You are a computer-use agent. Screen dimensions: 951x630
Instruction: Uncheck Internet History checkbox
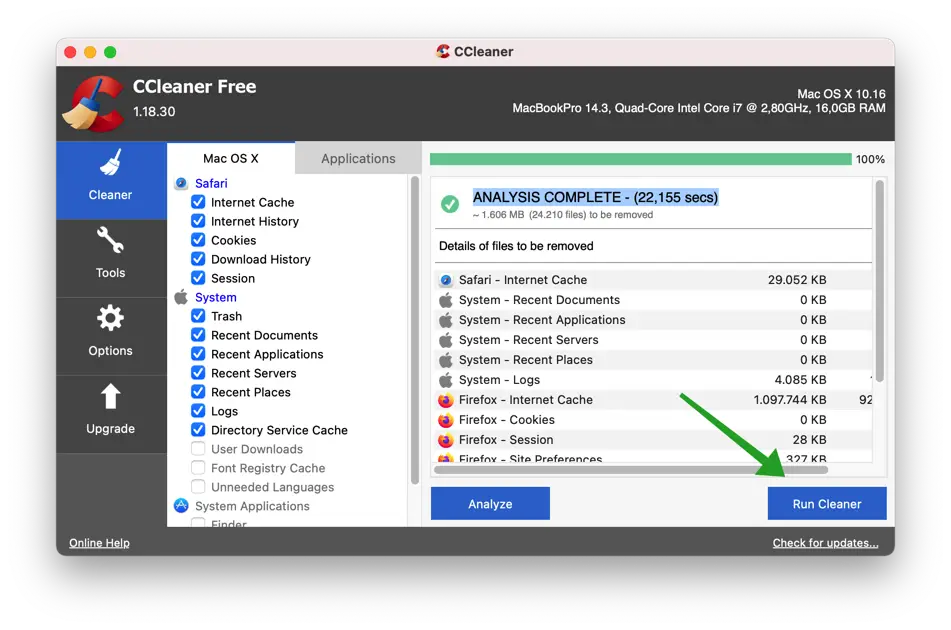198,221
